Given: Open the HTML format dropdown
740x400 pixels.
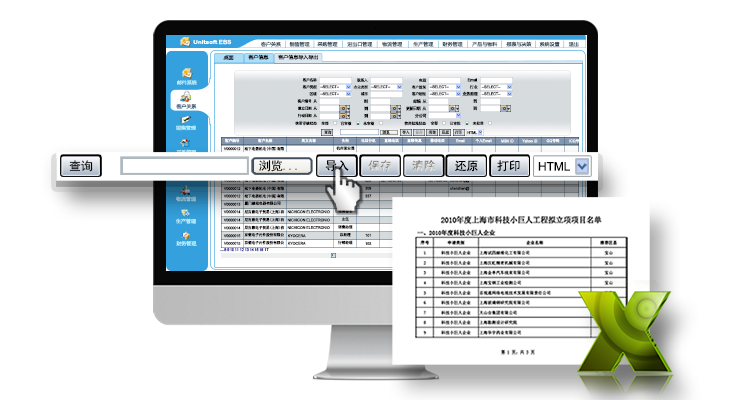Looking at the screenshot, I should 582,166.
